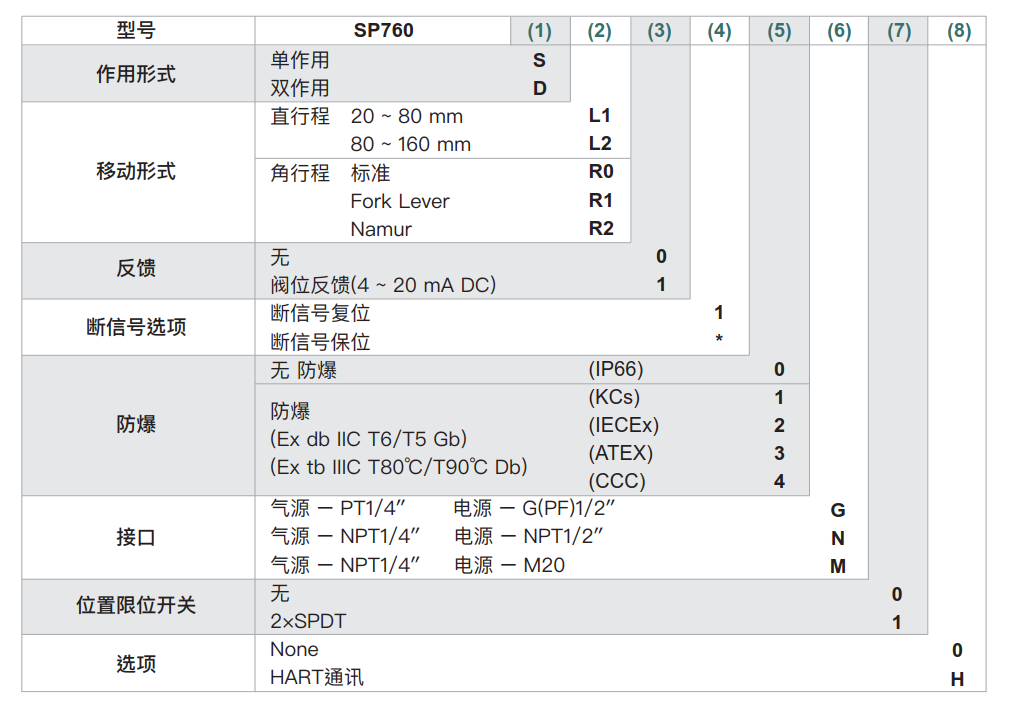Click the 断信号复位 option

(320, 313)
